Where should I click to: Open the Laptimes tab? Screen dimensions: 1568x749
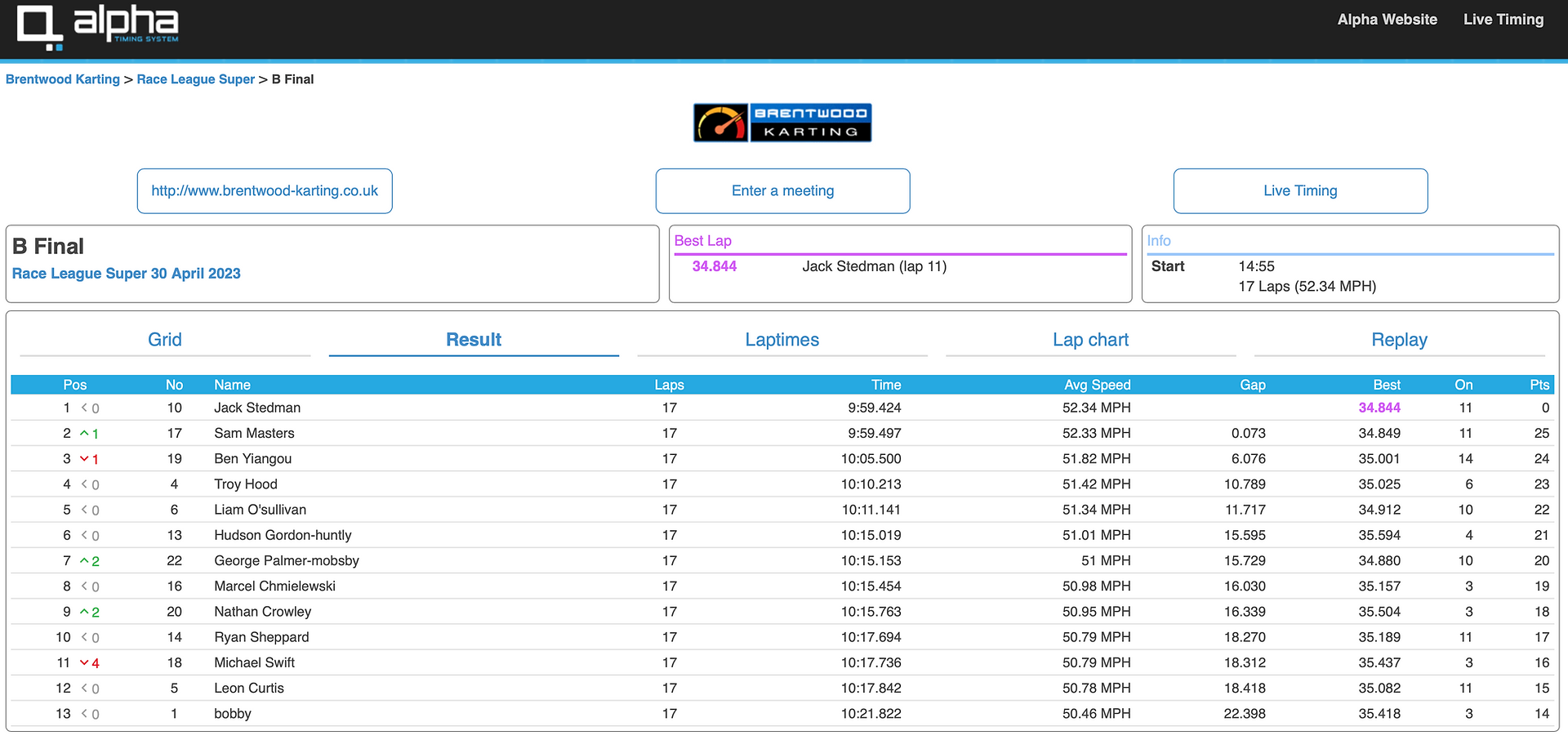[782, 340]
